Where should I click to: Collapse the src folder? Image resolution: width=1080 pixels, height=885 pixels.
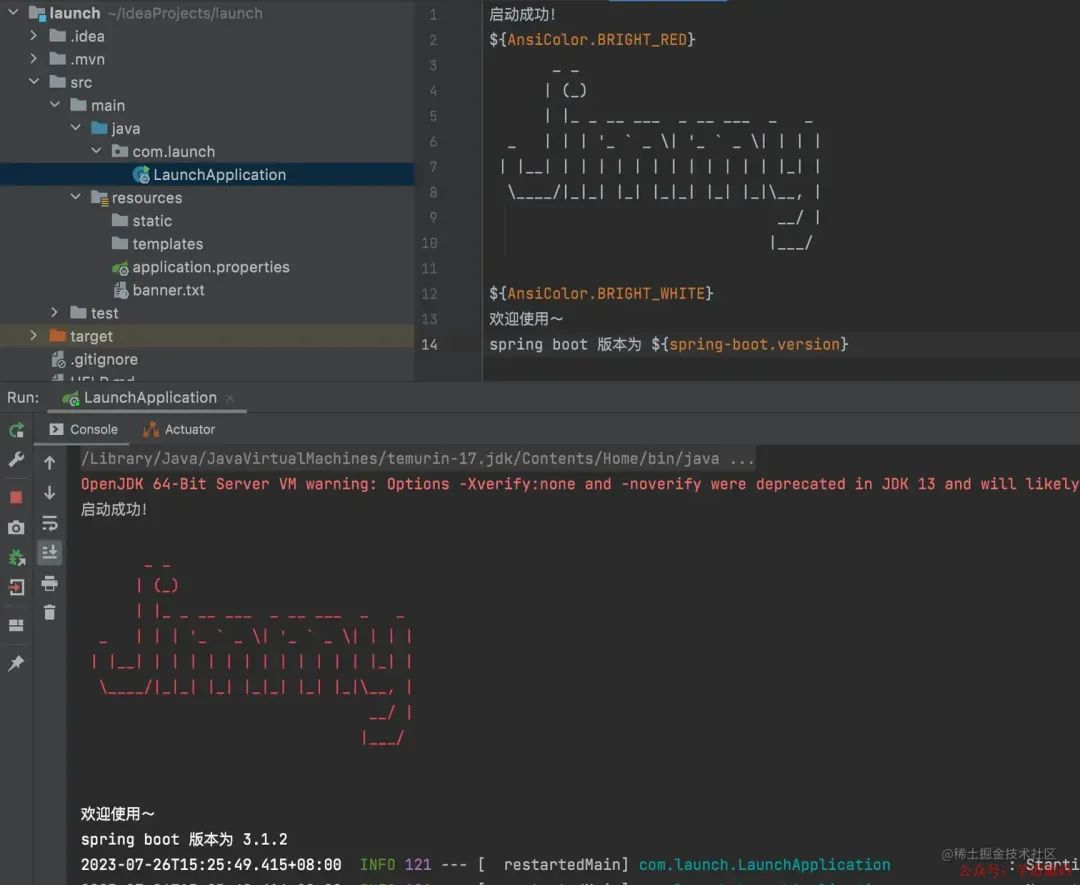(34, 81)
